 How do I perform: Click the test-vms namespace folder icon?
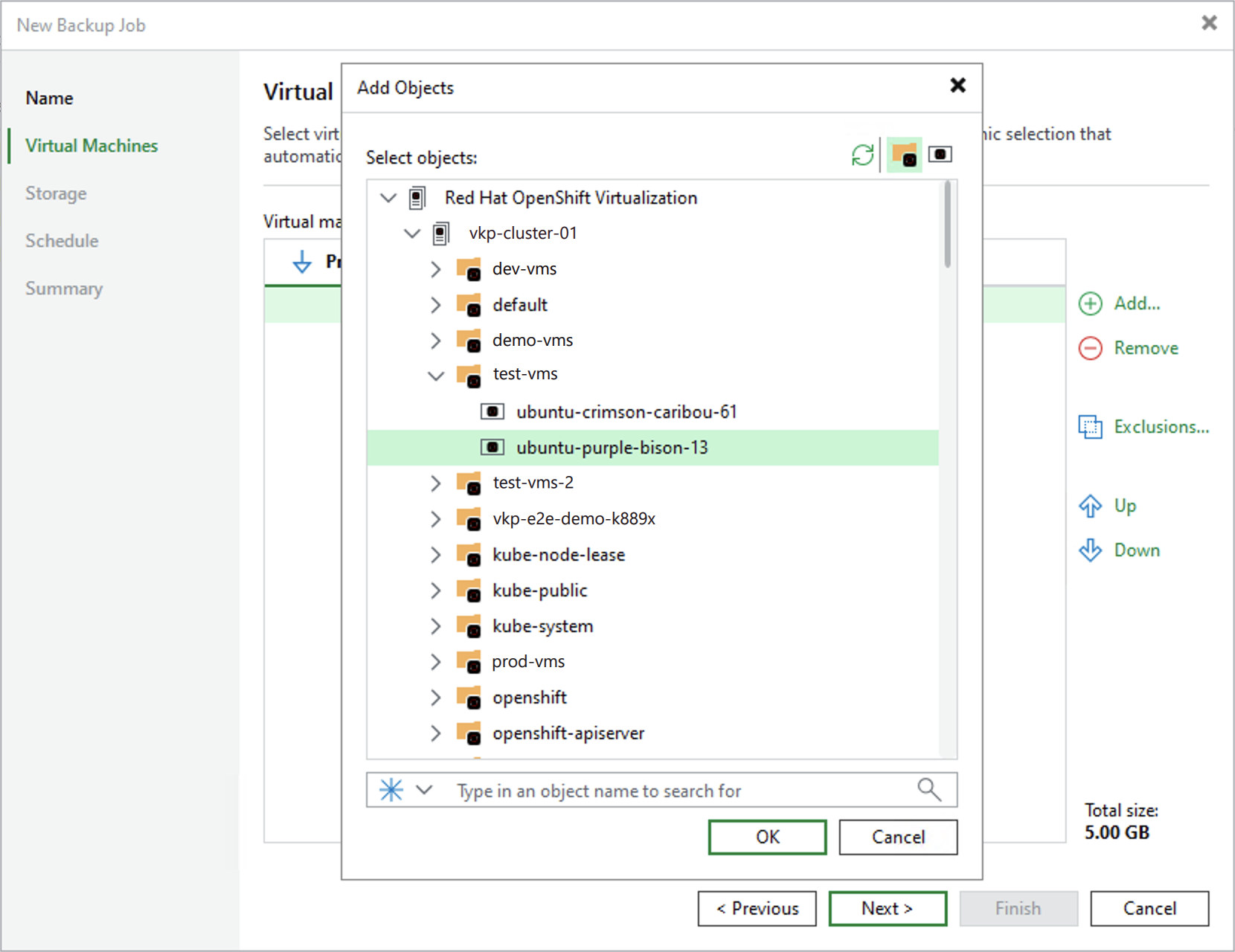pyautogui.click(x=469, y=375)
